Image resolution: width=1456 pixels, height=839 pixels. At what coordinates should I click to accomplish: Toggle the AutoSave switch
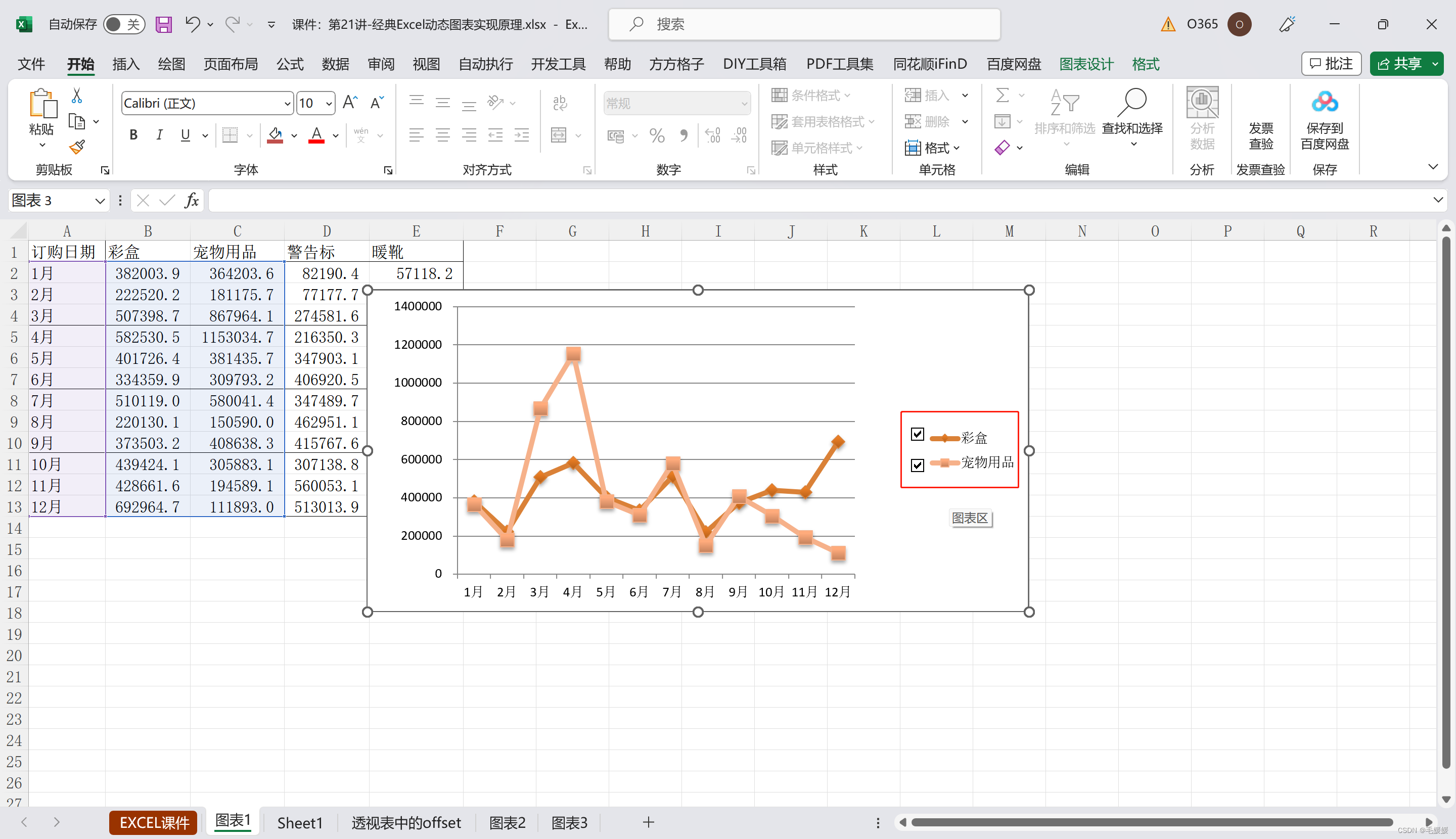(124, 24)
